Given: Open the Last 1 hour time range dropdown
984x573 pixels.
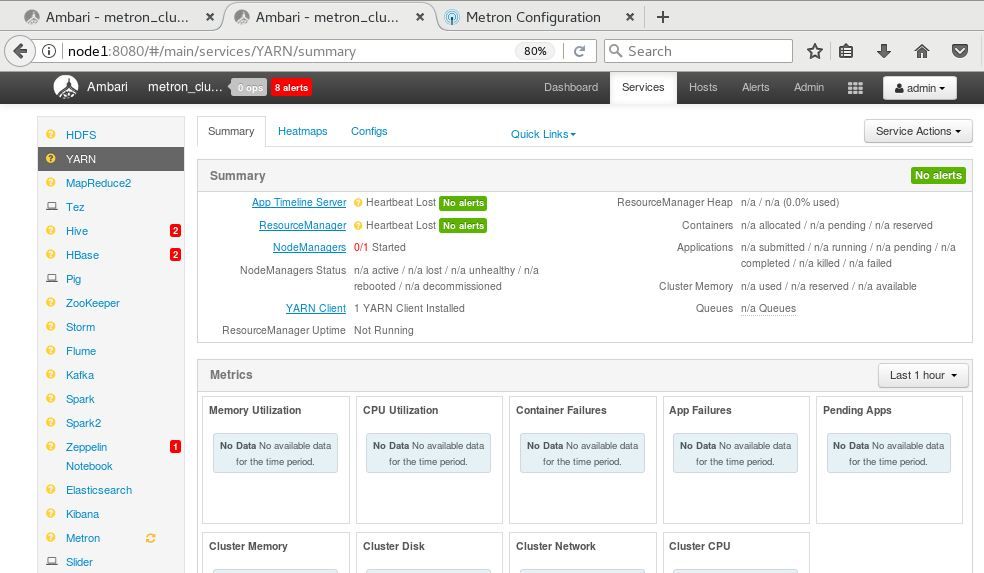Looking at the screenshot, I should point(923,375).
